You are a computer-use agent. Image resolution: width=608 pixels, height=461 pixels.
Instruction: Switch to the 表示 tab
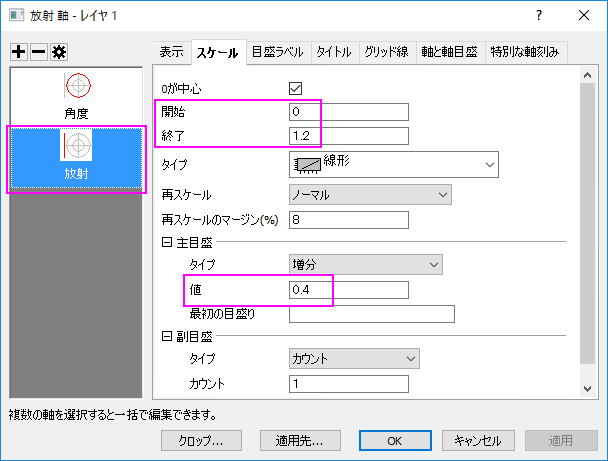(172, 52)
